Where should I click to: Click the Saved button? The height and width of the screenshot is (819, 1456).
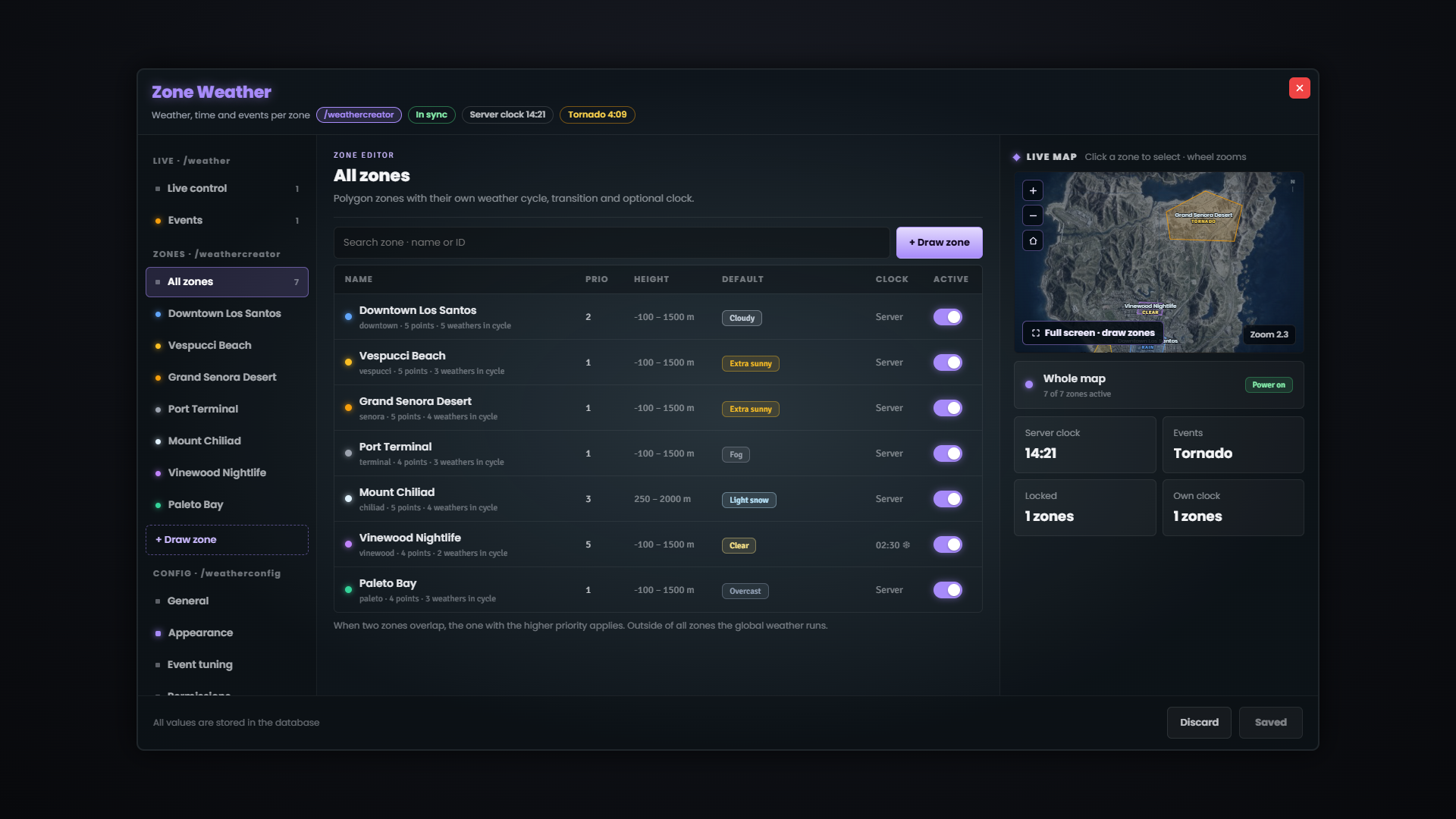click(x=1270, y=723)
